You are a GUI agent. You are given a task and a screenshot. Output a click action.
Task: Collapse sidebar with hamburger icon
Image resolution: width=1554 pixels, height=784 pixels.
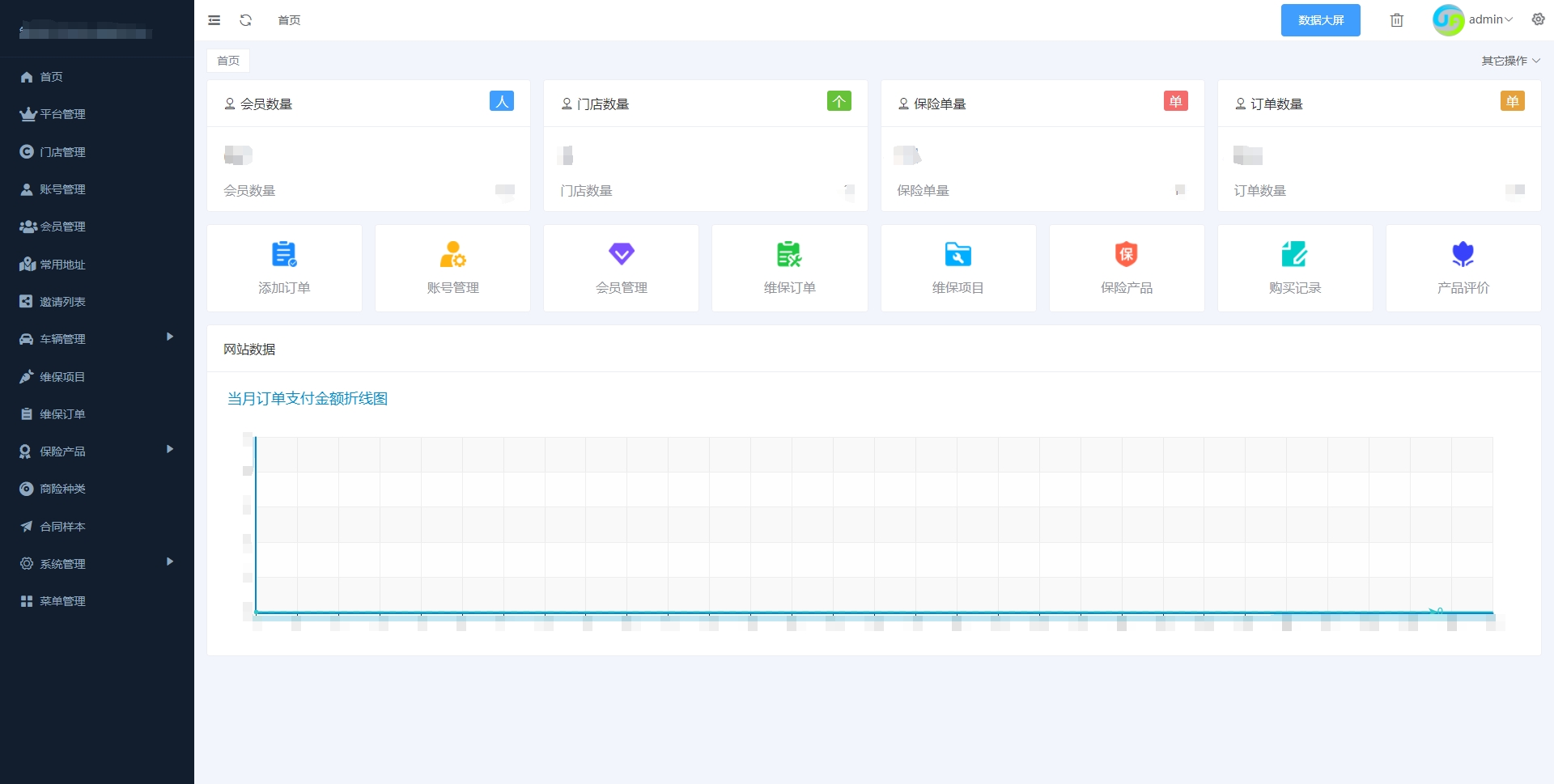pyautogui.click(x=214, y=20)
